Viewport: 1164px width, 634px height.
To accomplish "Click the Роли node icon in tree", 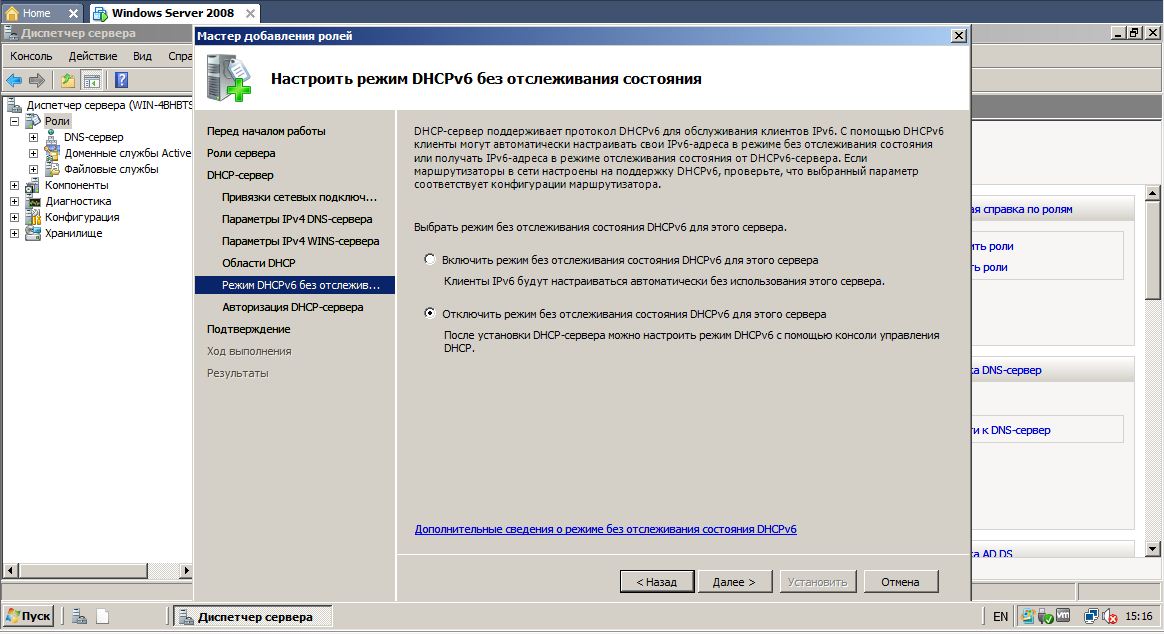I will coord(33,121).
